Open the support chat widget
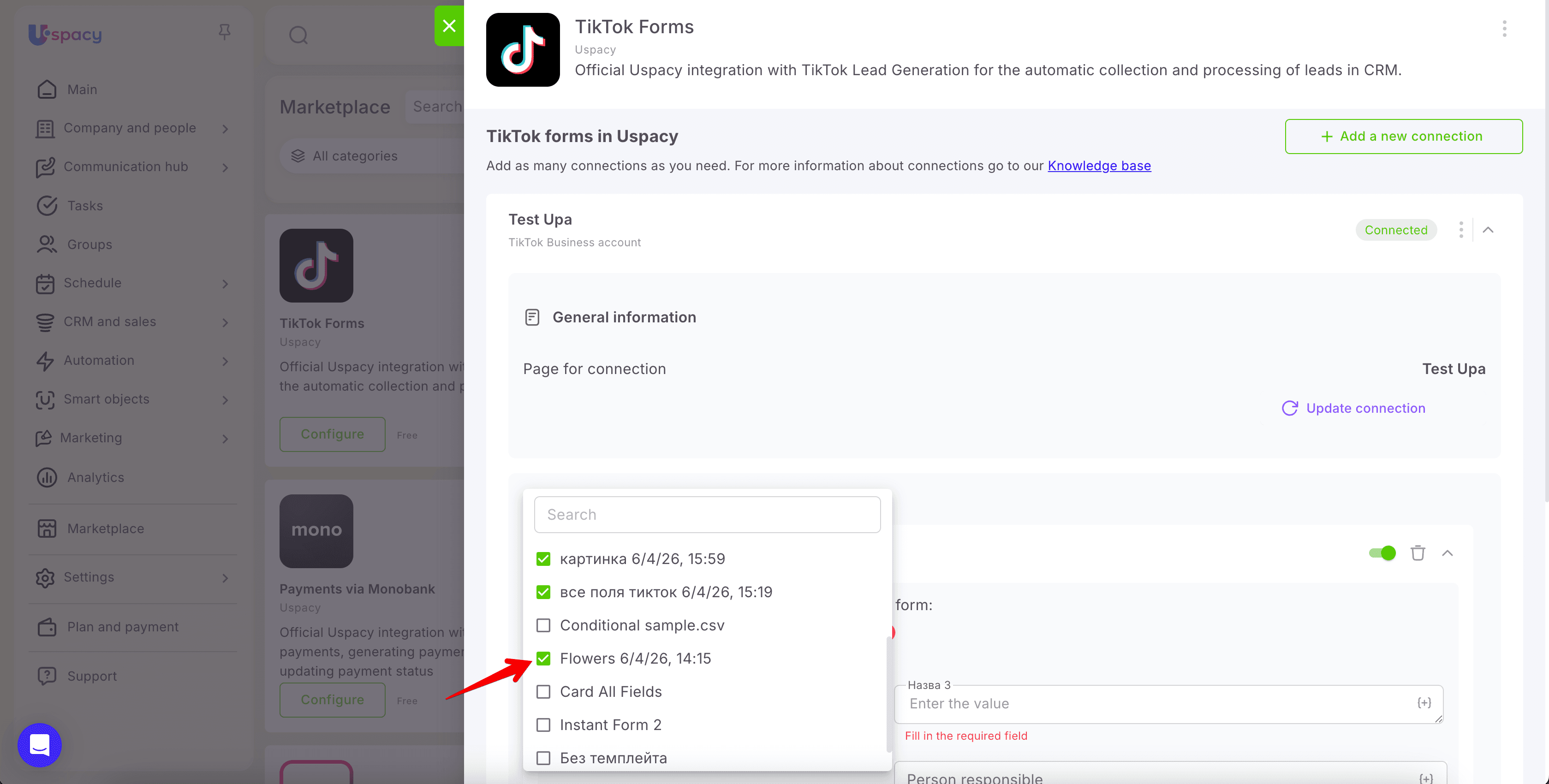The image size is (1549, 784). point(40,745)
